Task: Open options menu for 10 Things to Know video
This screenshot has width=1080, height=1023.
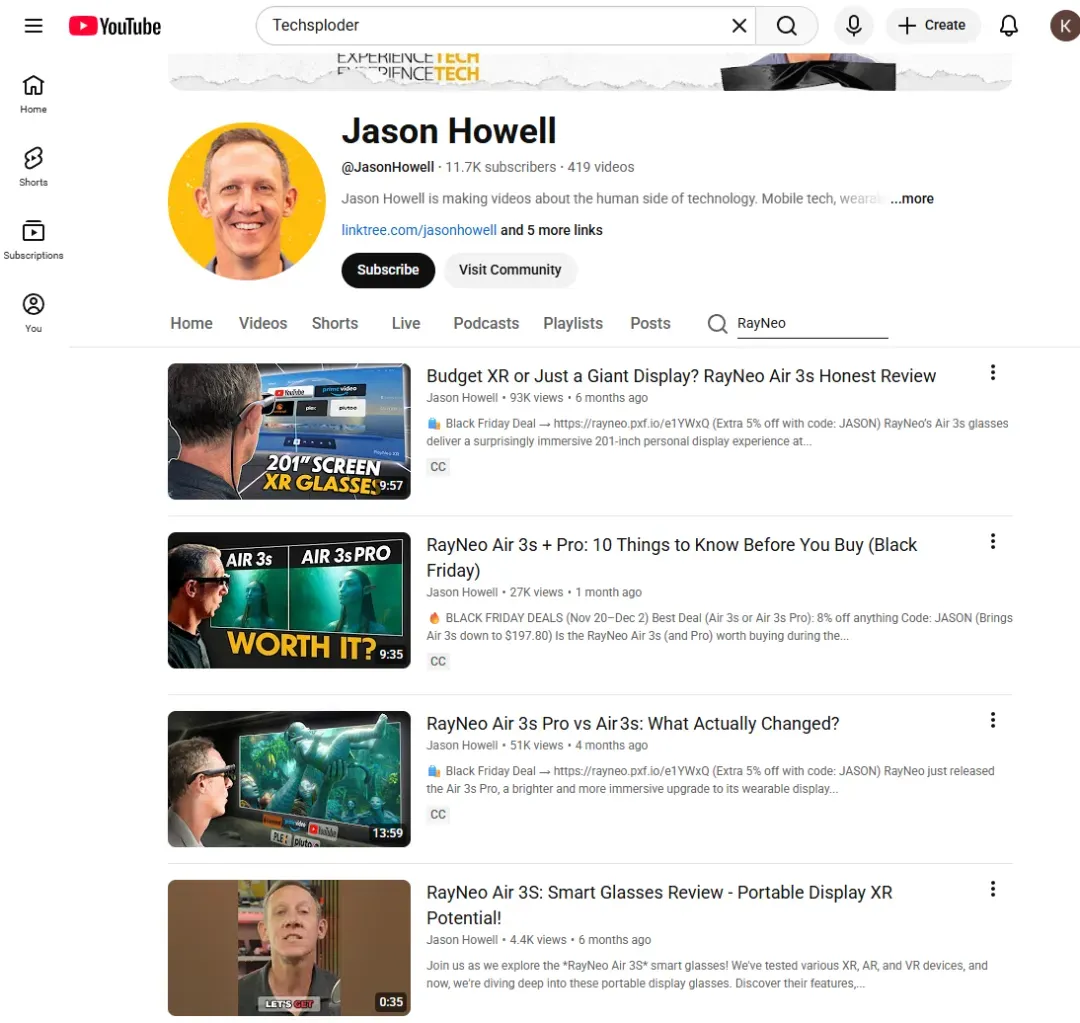Action: tap(993, 541)
